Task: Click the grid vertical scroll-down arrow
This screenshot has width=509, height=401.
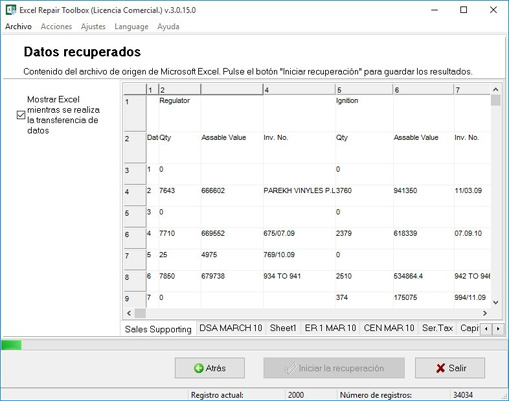Action: 496,302
